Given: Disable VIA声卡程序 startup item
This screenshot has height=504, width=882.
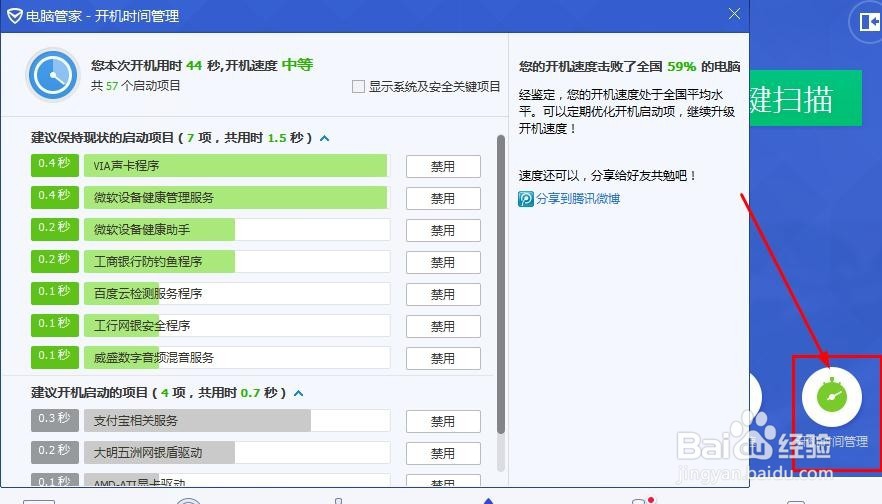Looking at the screenshot, I should click(443, 166).
